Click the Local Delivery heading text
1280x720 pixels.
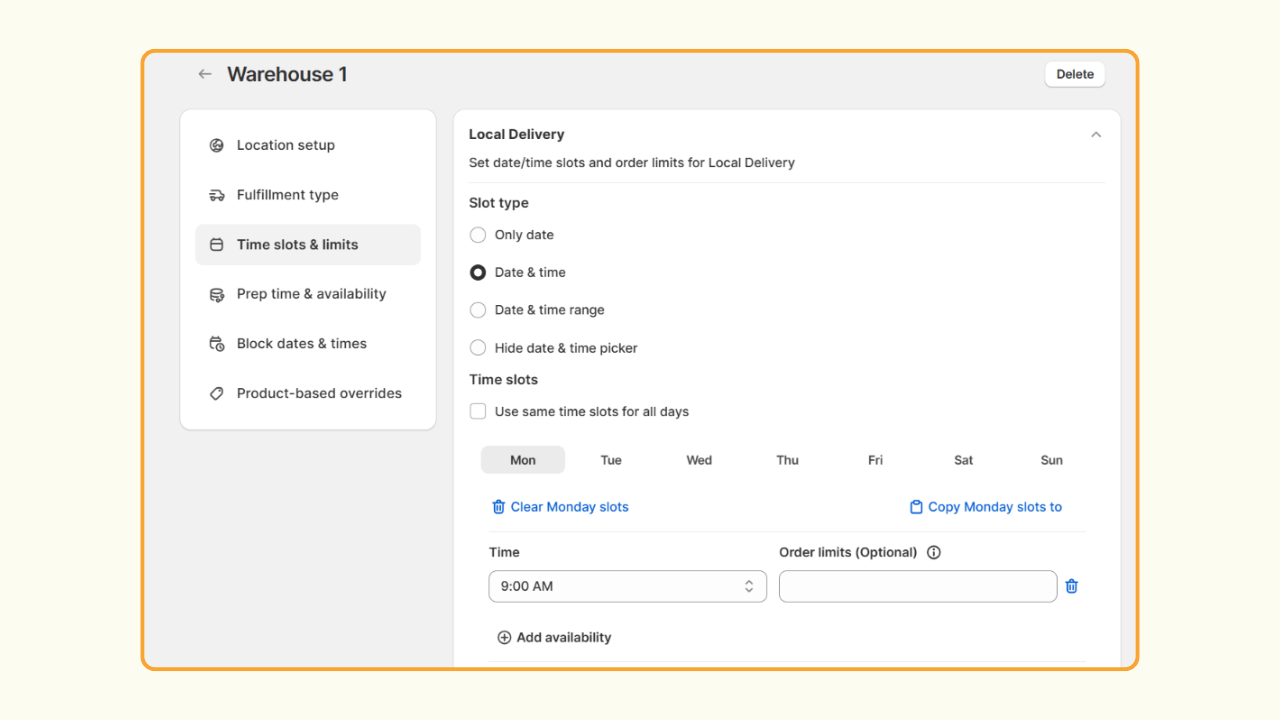click(517, 135)
